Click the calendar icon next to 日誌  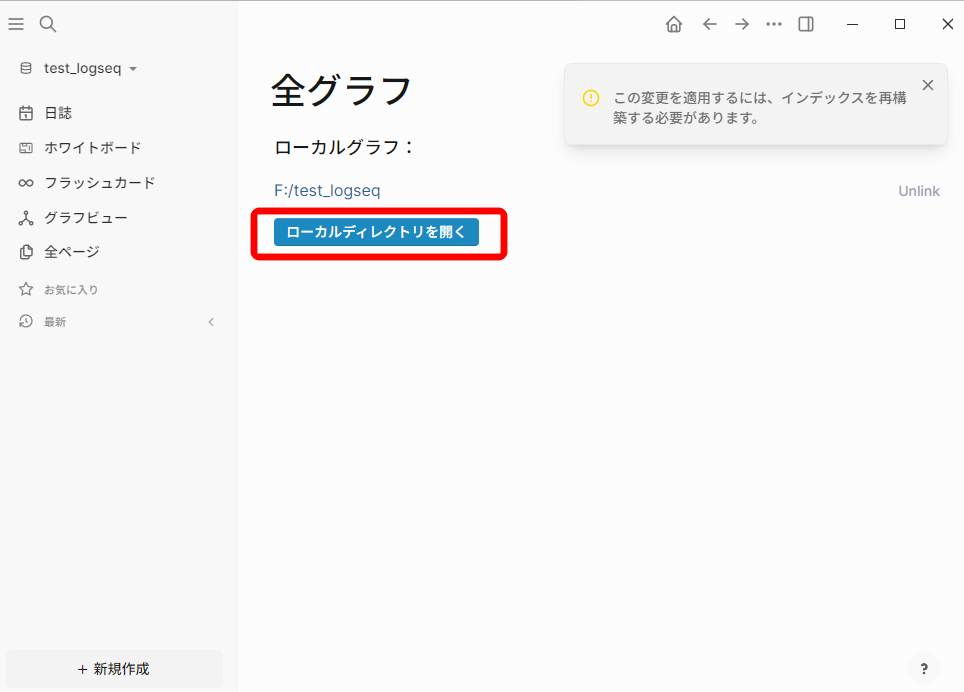pyautogui.click(x=26, y=113)
